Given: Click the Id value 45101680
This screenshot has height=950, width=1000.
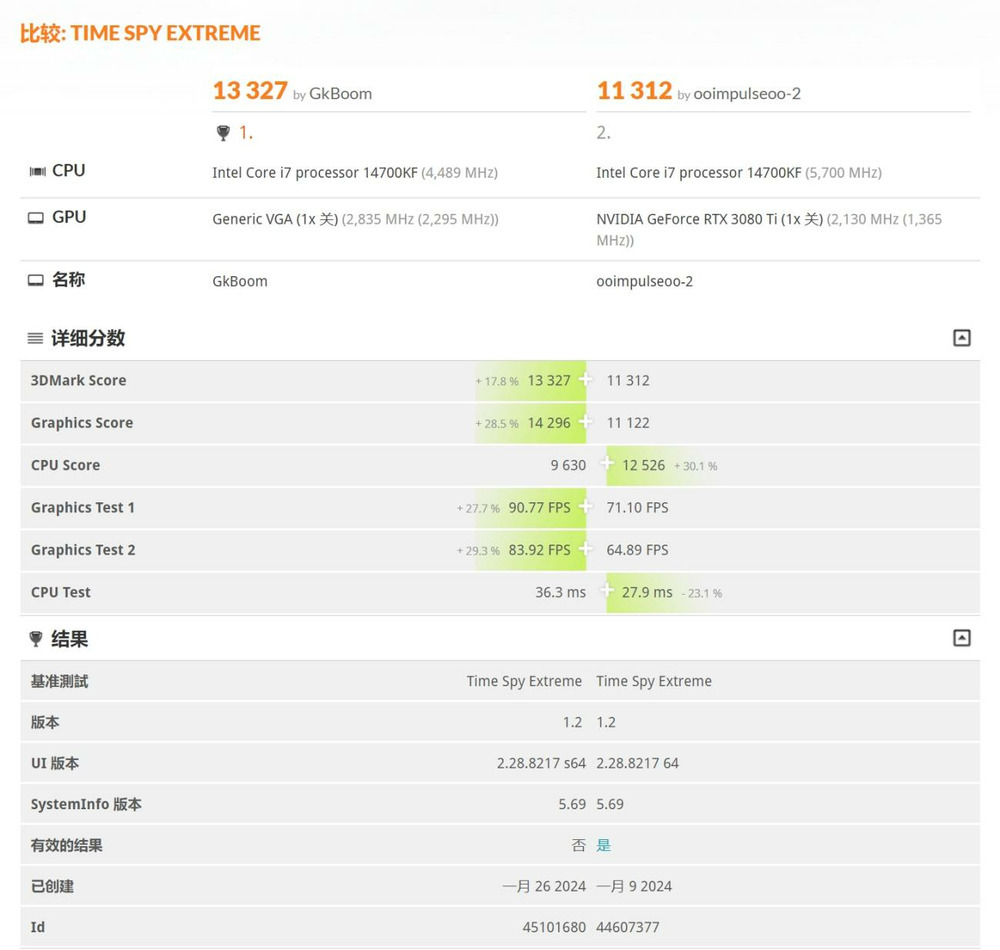Looking at the screenshot, I should [x=554, y=927].
